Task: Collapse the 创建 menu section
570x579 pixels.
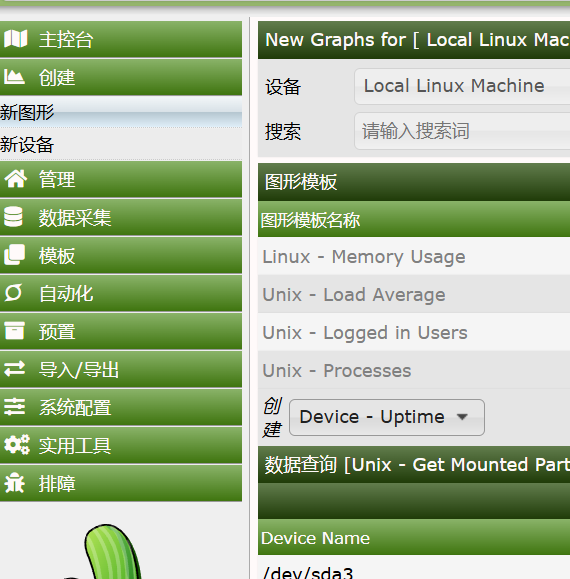Action: coord(121,77)
